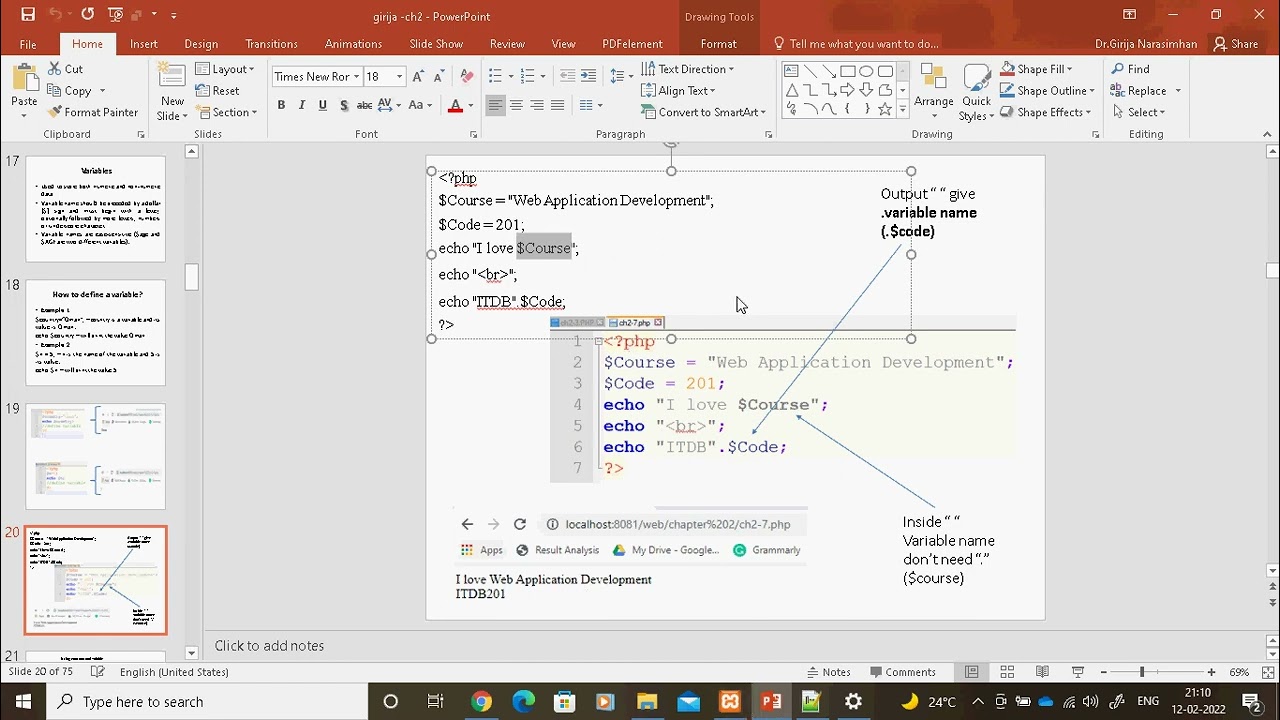The width and height of the screenshot is (1280, 720).
Task: Center align the text
Action: pyautogui.click(x=516, y=105)
